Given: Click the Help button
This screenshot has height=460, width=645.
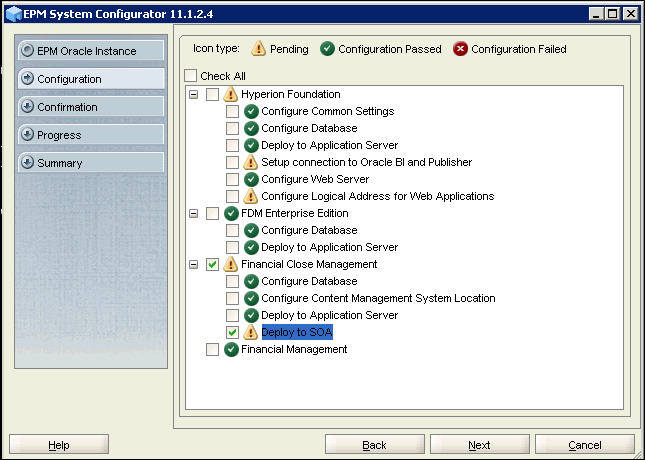Looking at the screenshot, I should point(59,445).
